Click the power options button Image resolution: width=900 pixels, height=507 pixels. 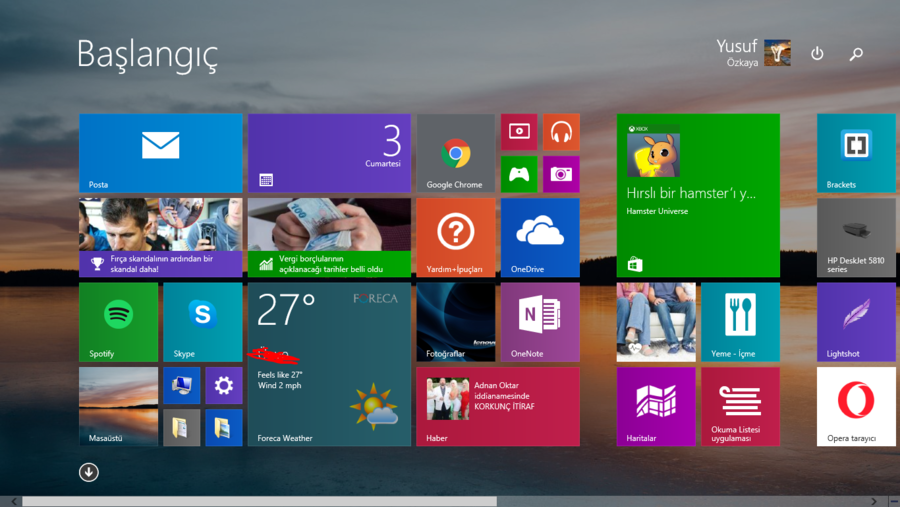coord(817,54)
